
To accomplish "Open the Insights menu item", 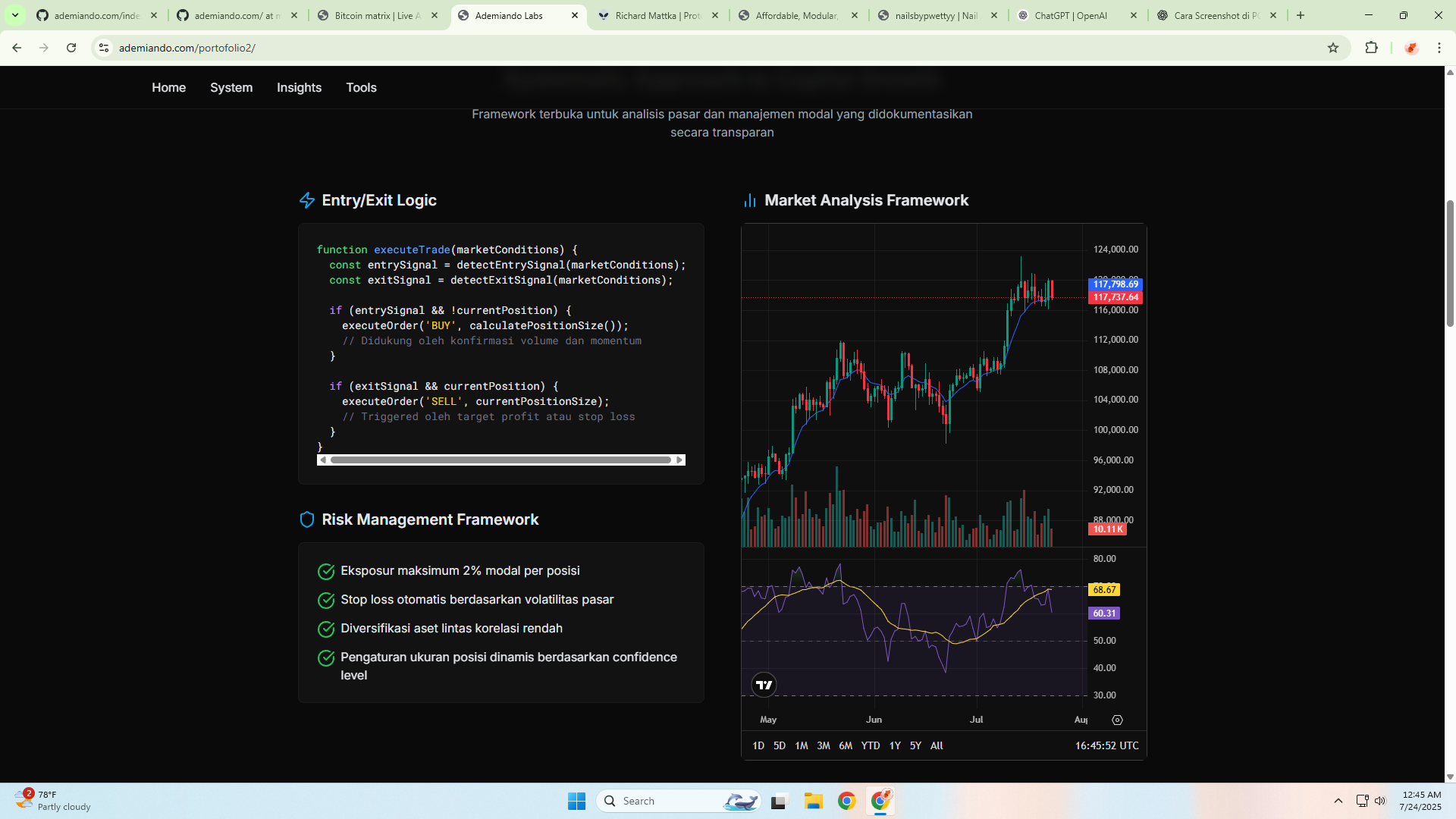I will pos(299,88).
